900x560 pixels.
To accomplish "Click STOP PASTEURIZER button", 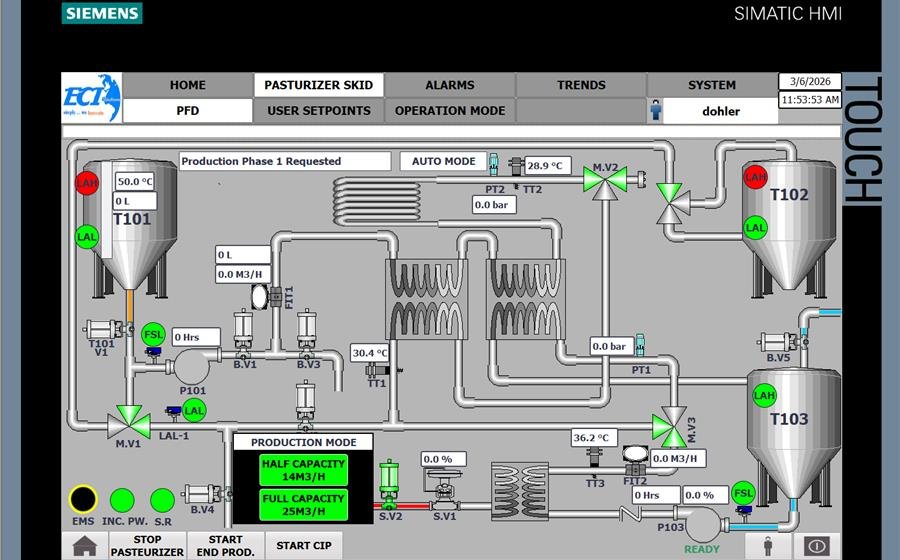I will coord(148,546).
